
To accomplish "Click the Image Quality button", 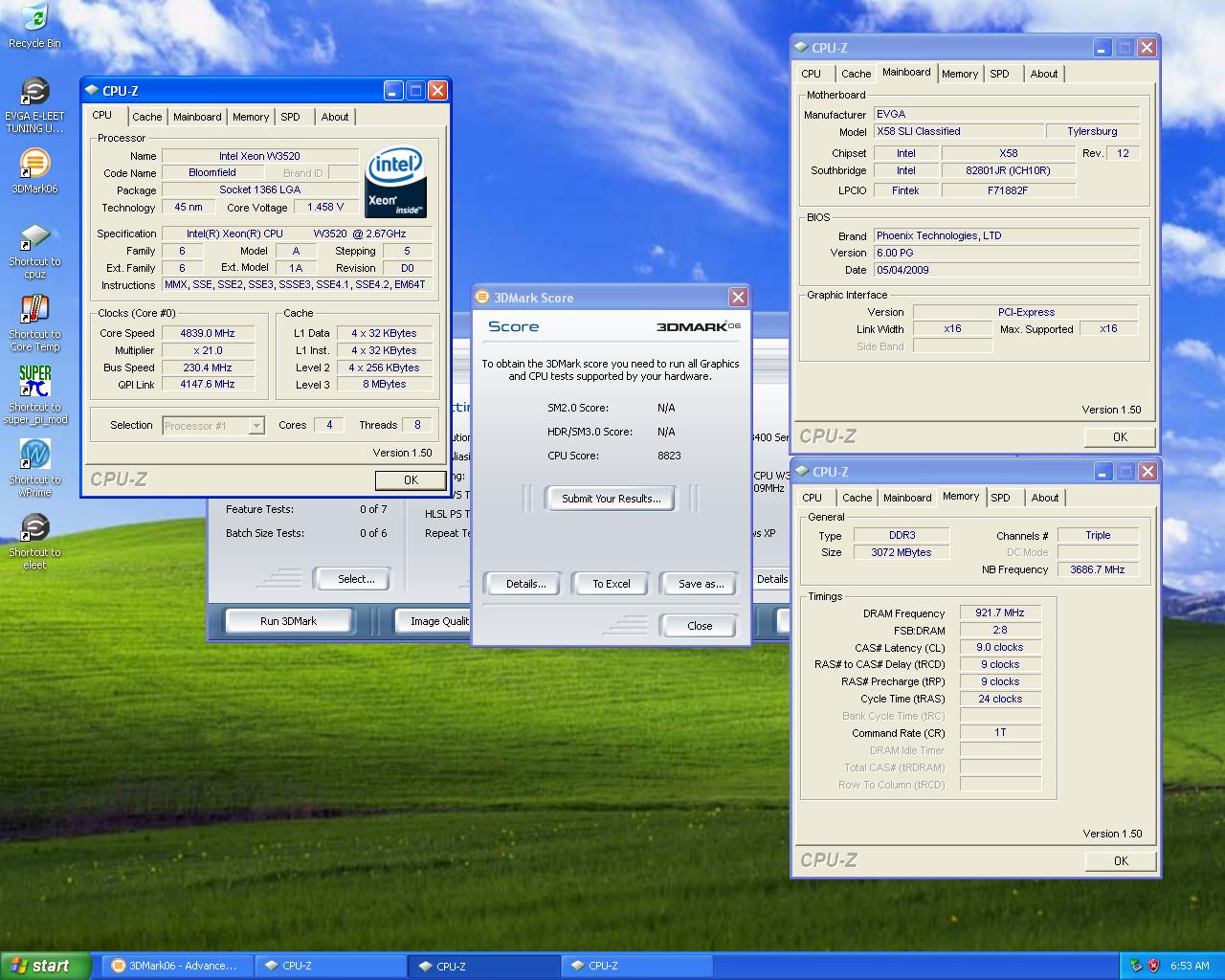I will [x=434, y=621].
